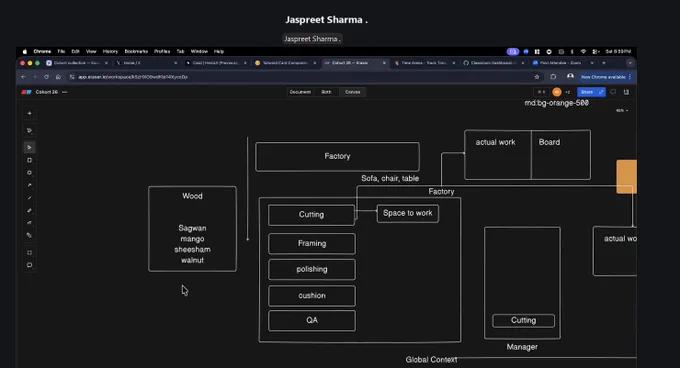Select the Space to work box
The image size is (680, 368).
[408, 213]
